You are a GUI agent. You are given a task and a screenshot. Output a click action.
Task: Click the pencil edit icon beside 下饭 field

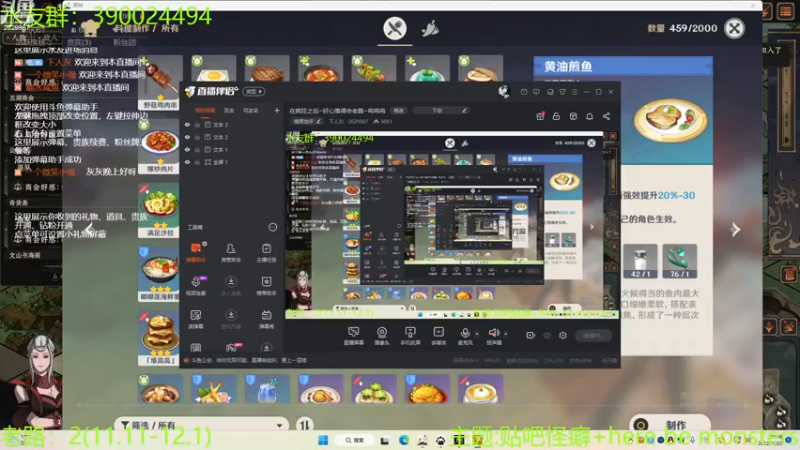click(x=464, y=110)
